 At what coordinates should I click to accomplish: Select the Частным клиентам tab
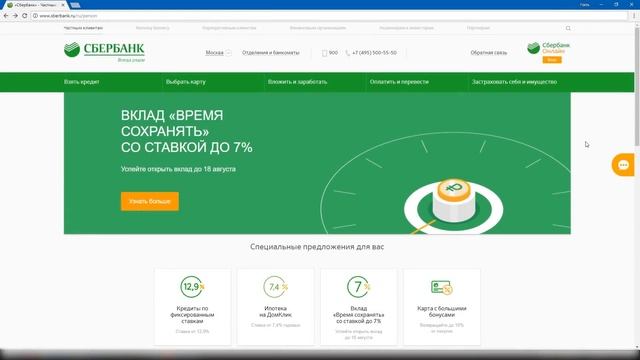tap(83, 28)
